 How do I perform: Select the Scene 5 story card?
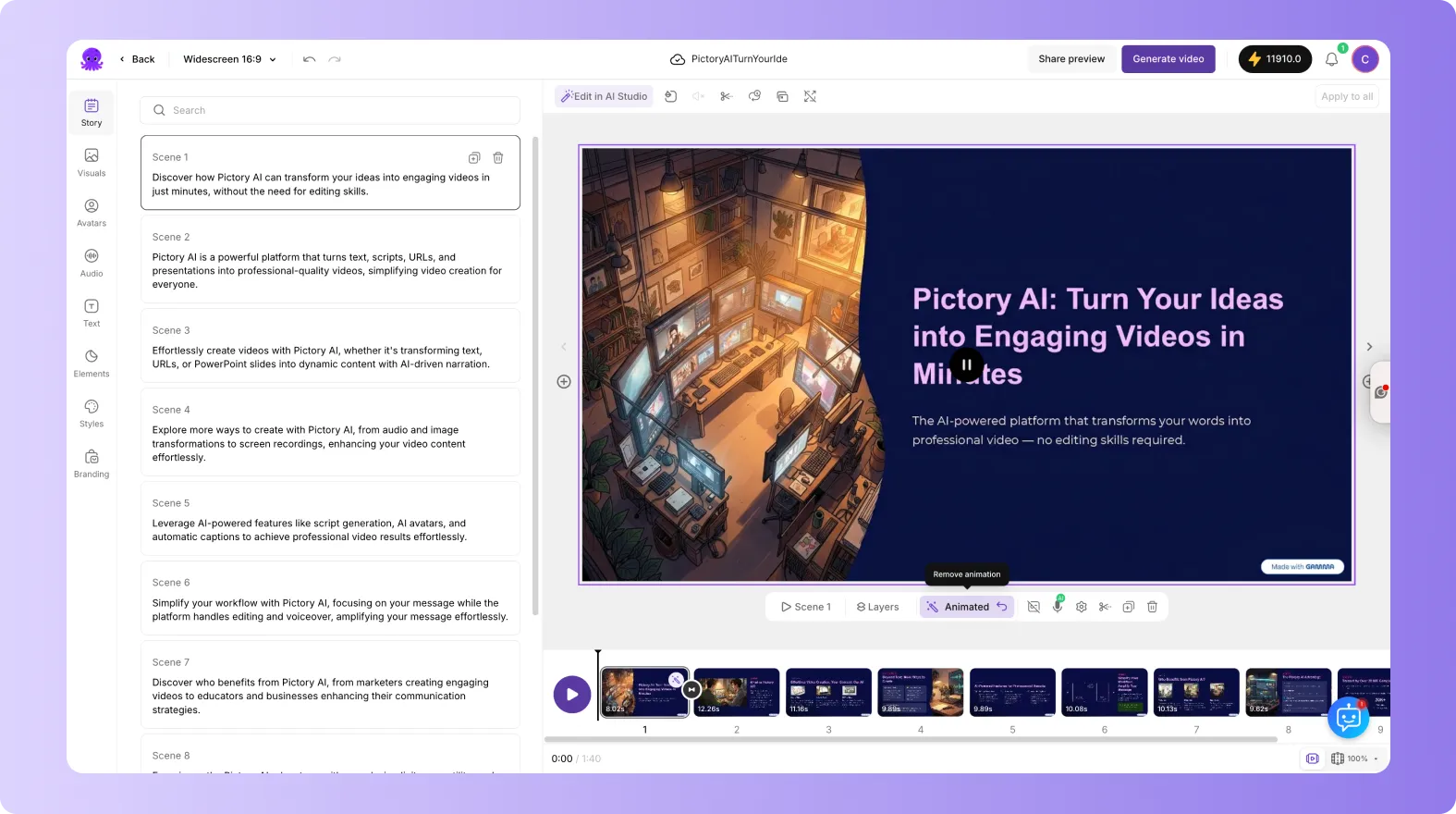point(330,519)
